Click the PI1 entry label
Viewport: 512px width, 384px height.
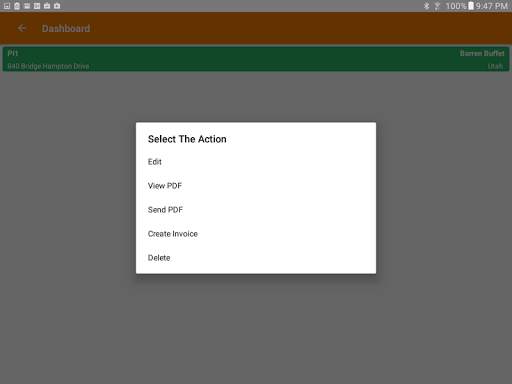point(13,53)
